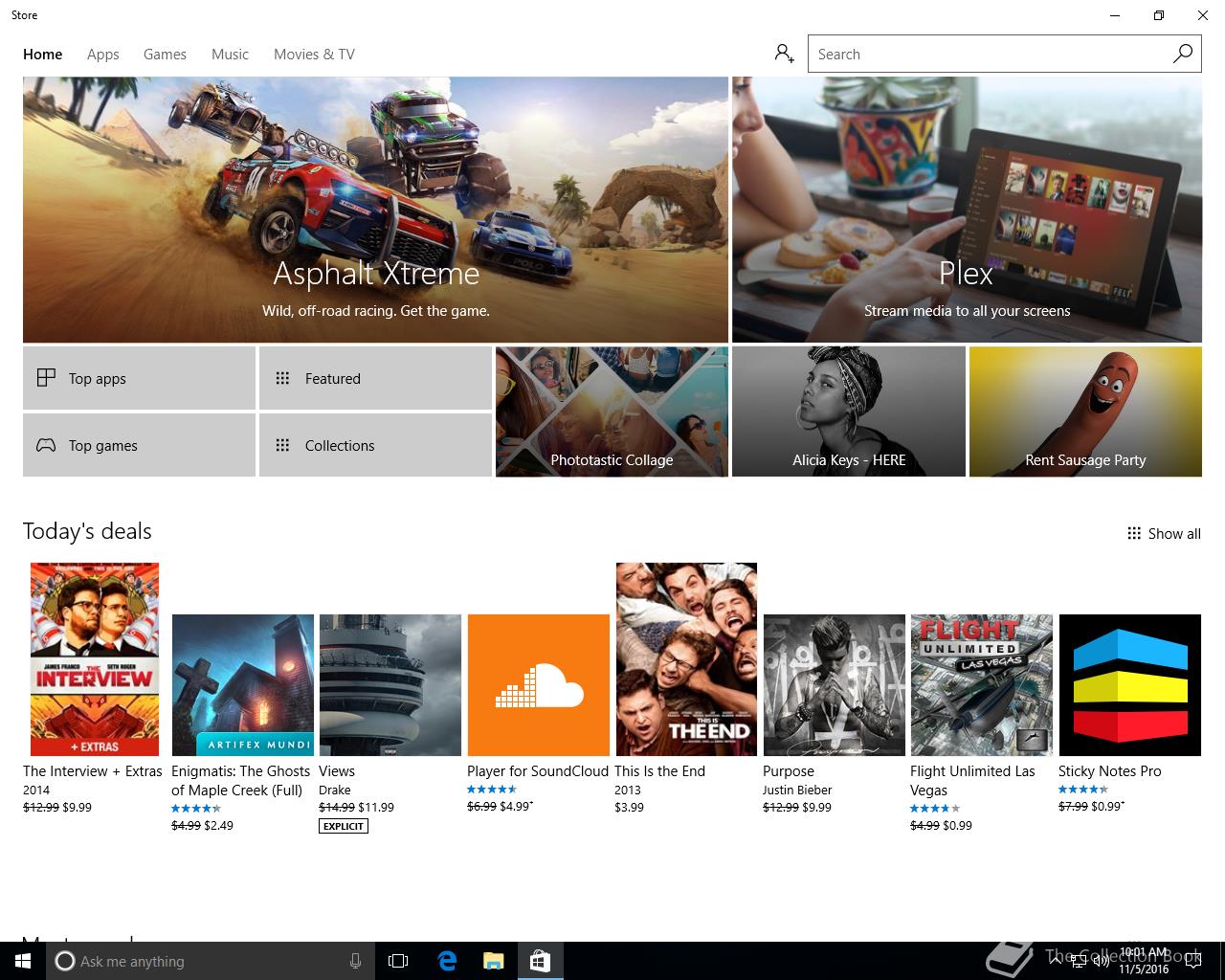Click the "Player for SoundCloud" title text
The width and height of the screenshot is (1225, 980).
538,771
